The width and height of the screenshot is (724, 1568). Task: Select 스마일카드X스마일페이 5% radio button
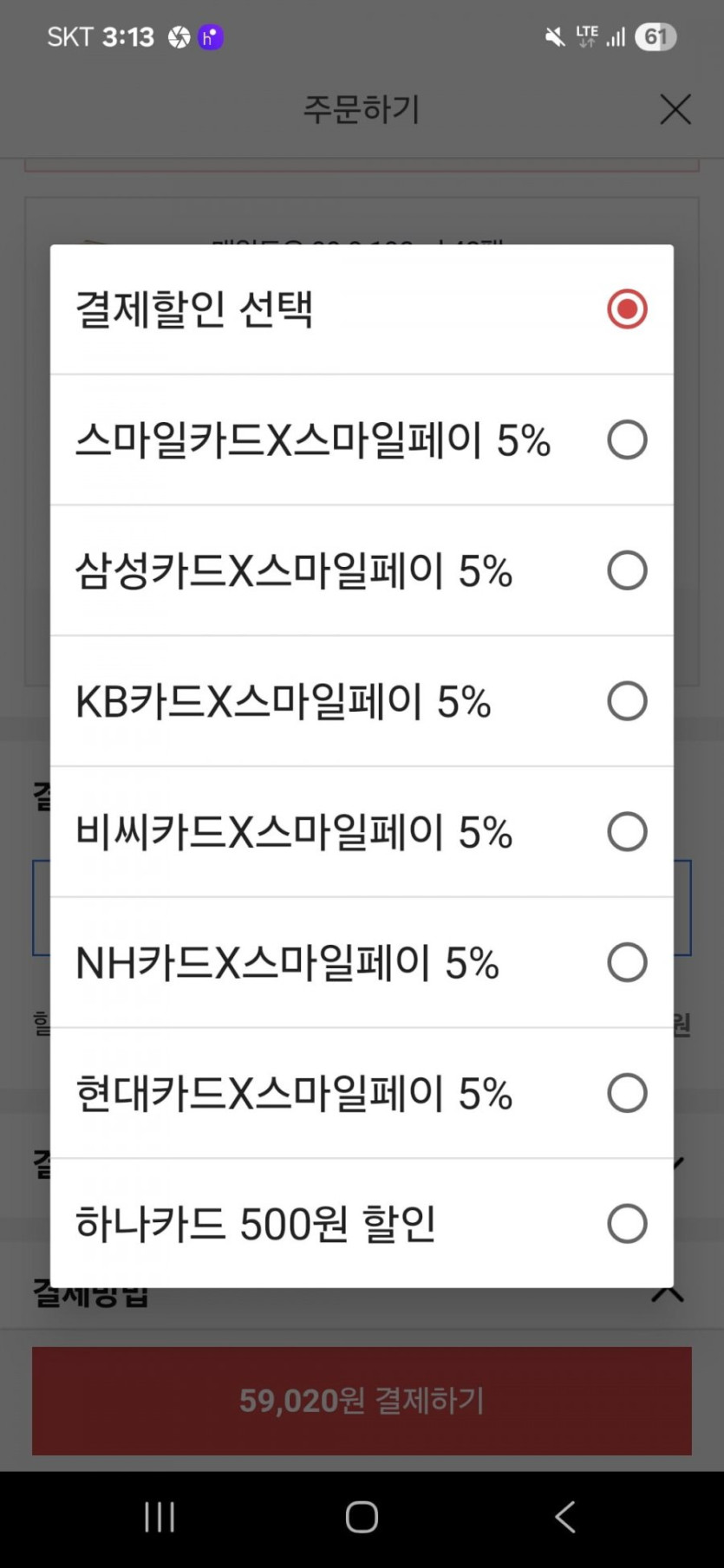(x=627, y=440)
